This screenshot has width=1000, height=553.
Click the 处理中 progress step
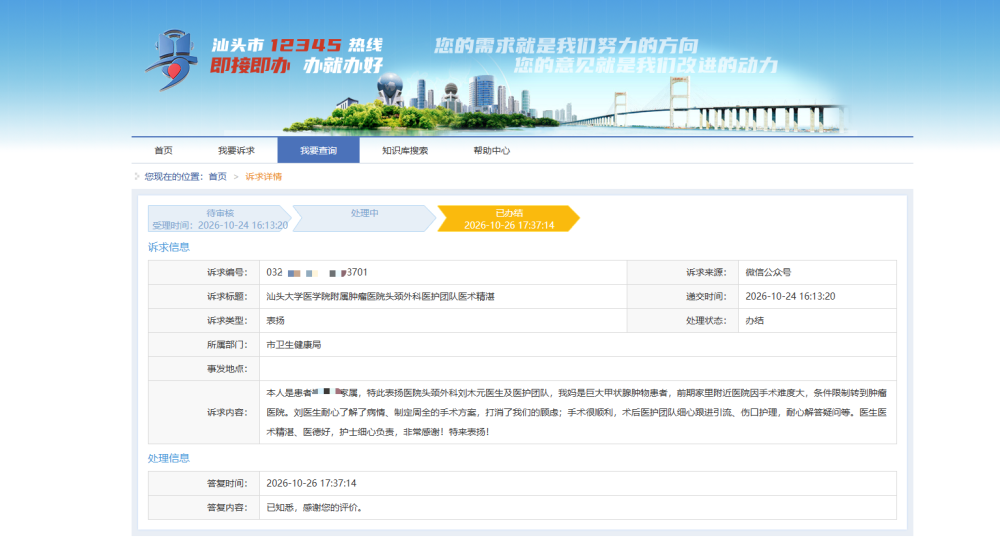(x=364, y=219)
